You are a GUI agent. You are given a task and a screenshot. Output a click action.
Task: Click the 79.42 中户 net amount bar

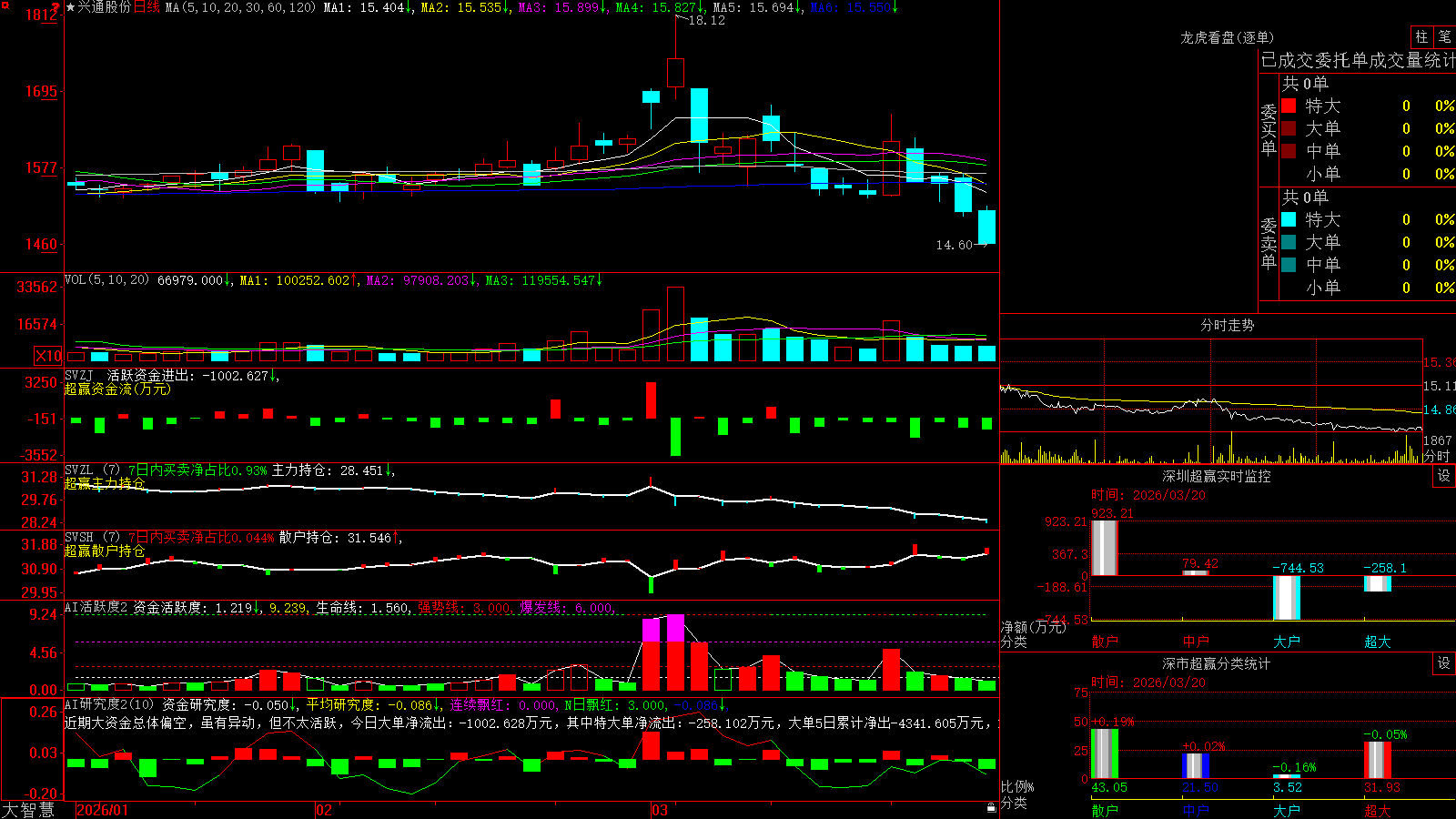coord(1195,572)
